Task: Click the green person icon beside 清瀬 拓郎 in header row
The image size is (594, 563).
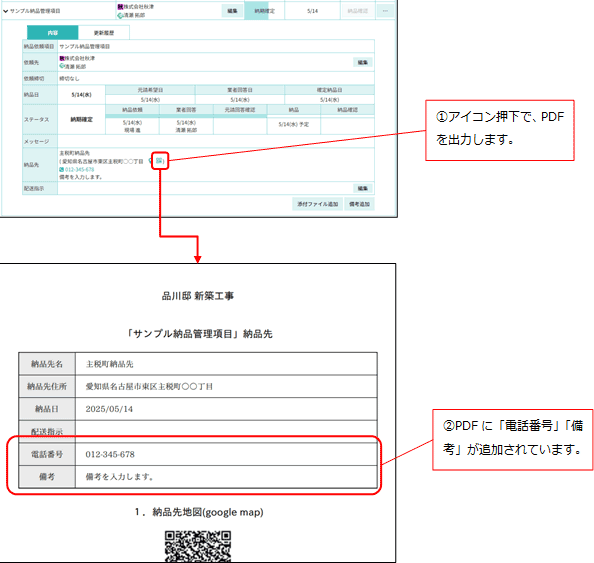Action: [x=120, y=15]
